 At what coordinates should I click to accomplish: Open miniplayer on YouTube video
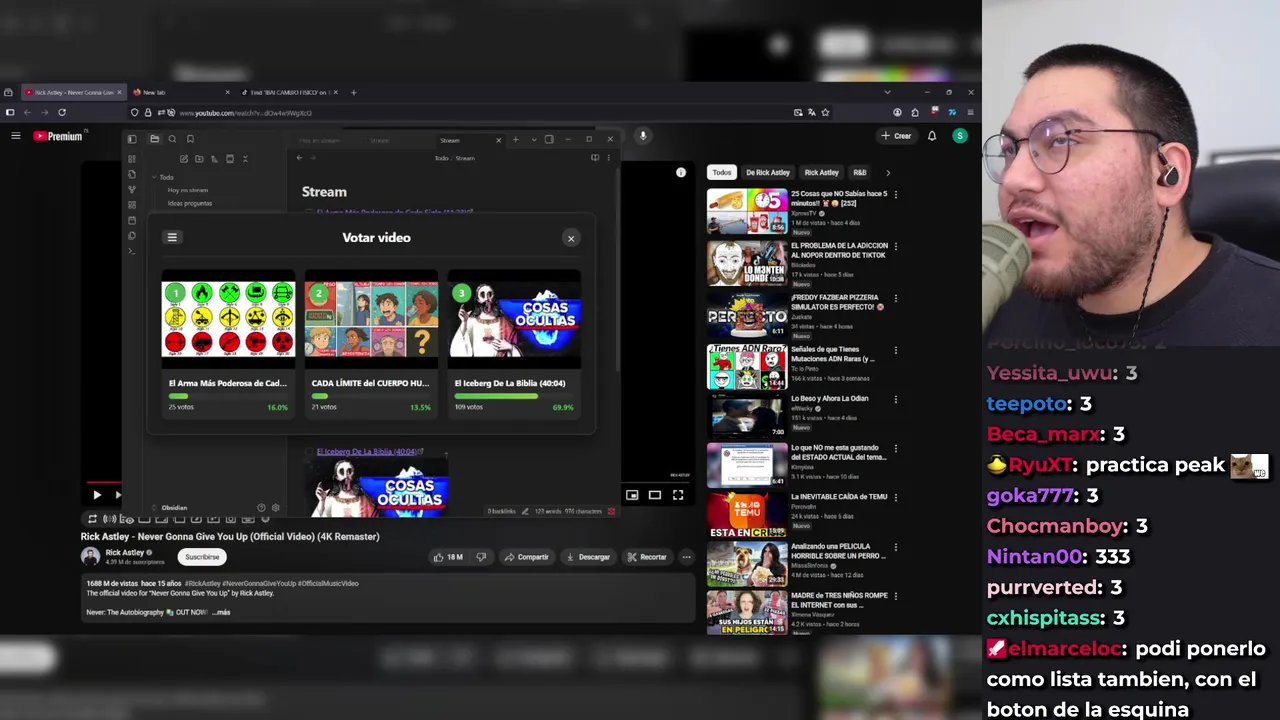(632, 494)
